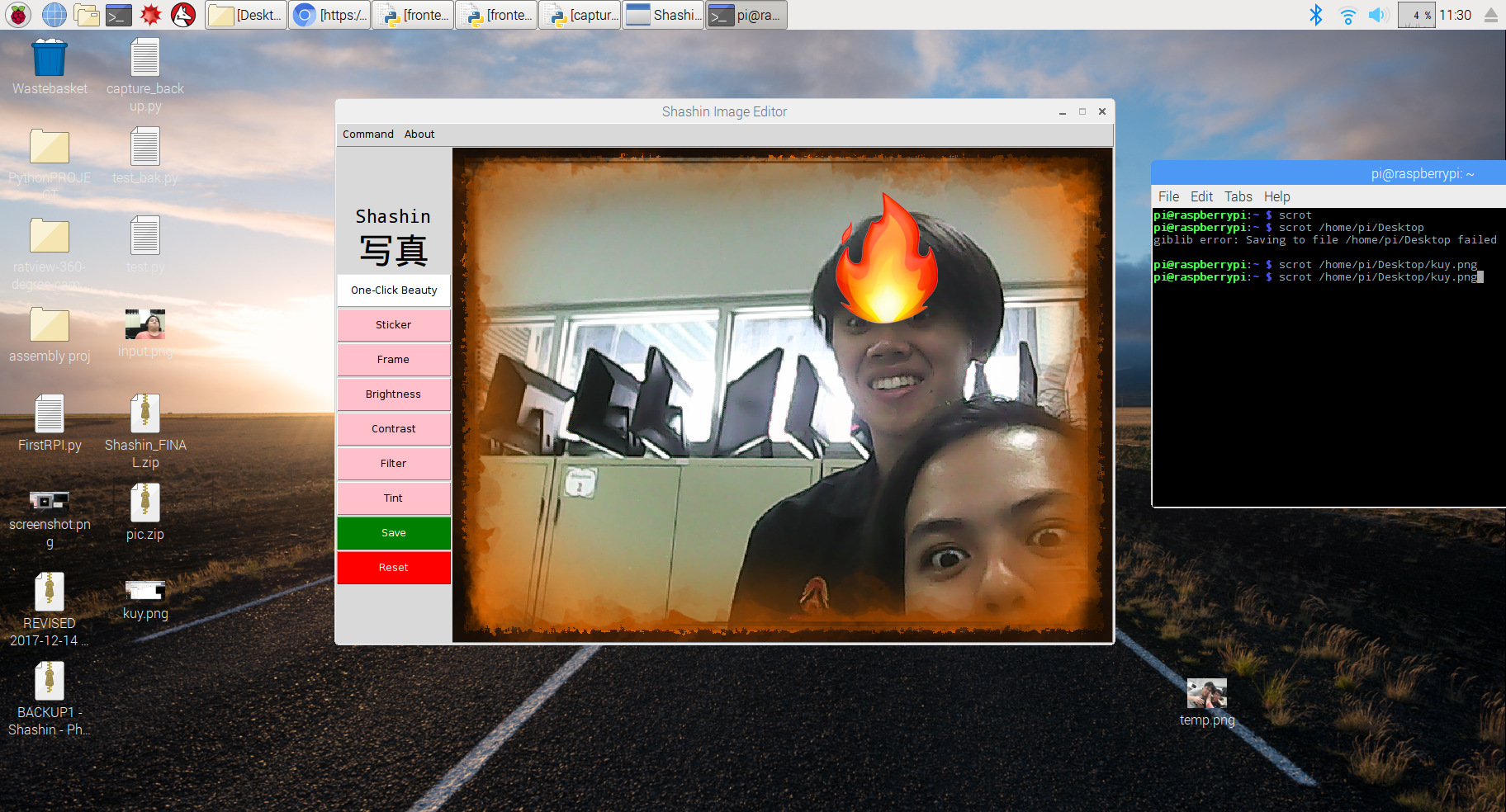The width and height of the screenshot is (1506, 812).
Task: Open the Command menu in Shashin
Action: click(x=368, y=134)
